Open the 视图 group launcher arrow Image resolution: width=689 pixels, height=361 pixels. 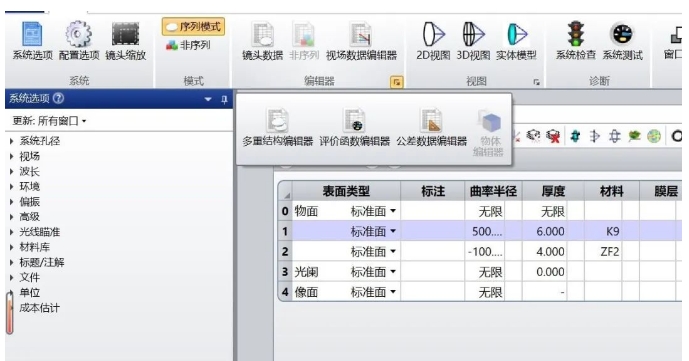[536, 82]
